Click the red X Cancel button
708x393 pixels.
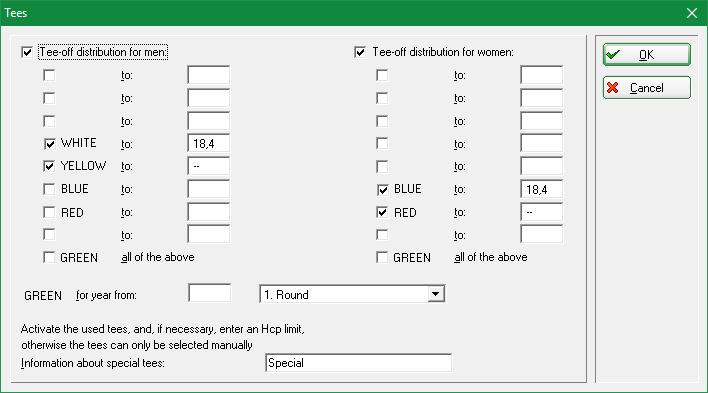[x=647, y=88]
